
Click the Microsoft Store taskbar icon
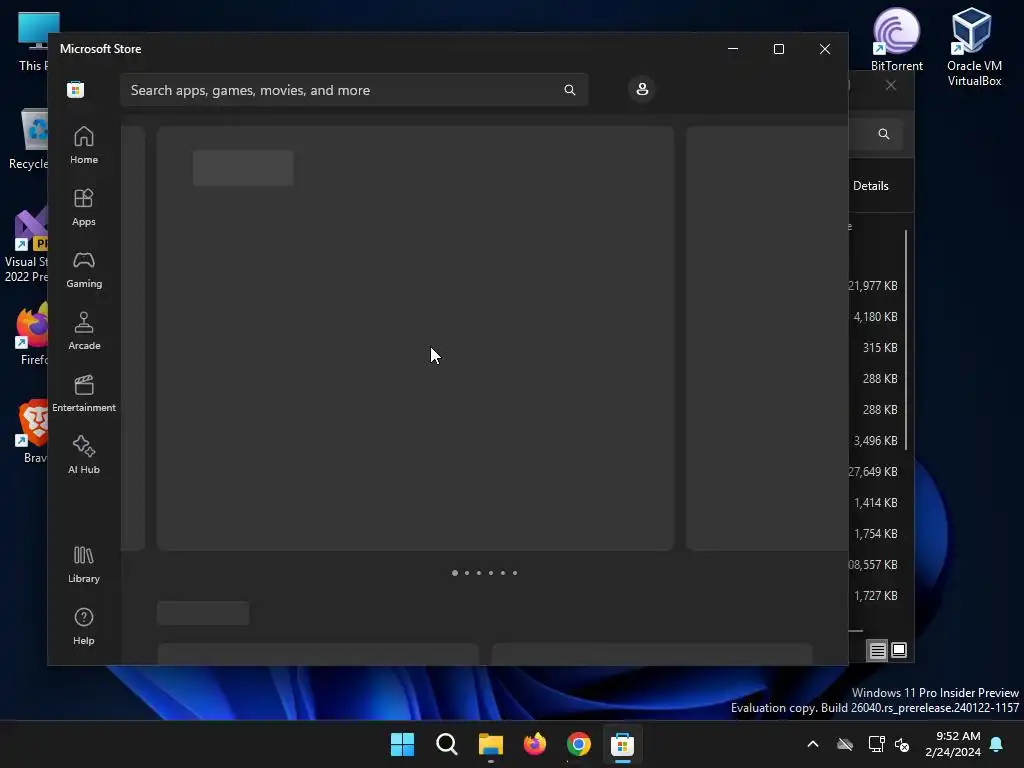(622, 744)
